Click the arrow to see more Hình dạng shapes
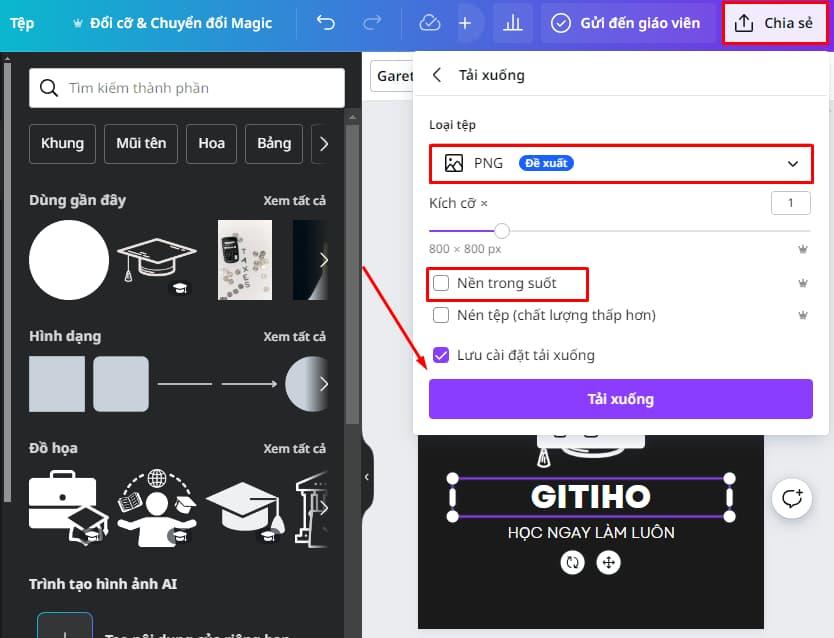 (323, 382)
